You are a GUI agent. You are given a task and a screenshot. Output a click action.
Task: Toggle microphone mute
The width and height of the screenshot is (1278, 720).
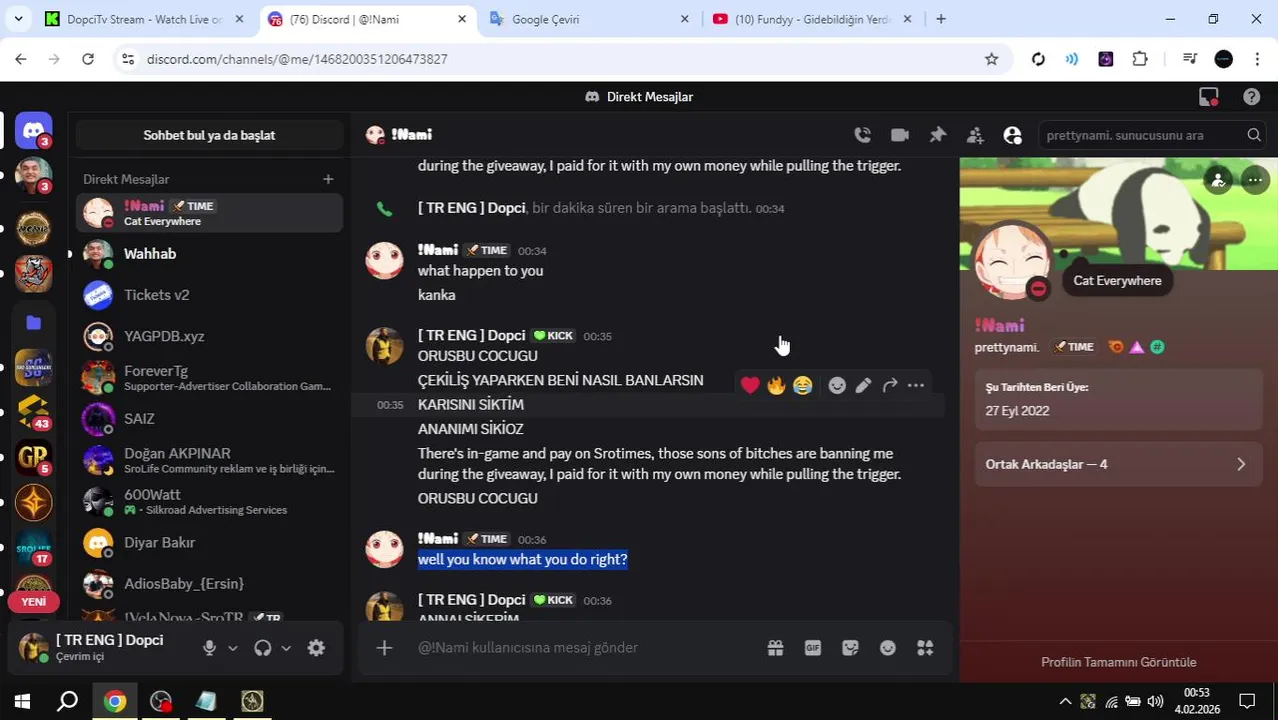tap(209, 648)
